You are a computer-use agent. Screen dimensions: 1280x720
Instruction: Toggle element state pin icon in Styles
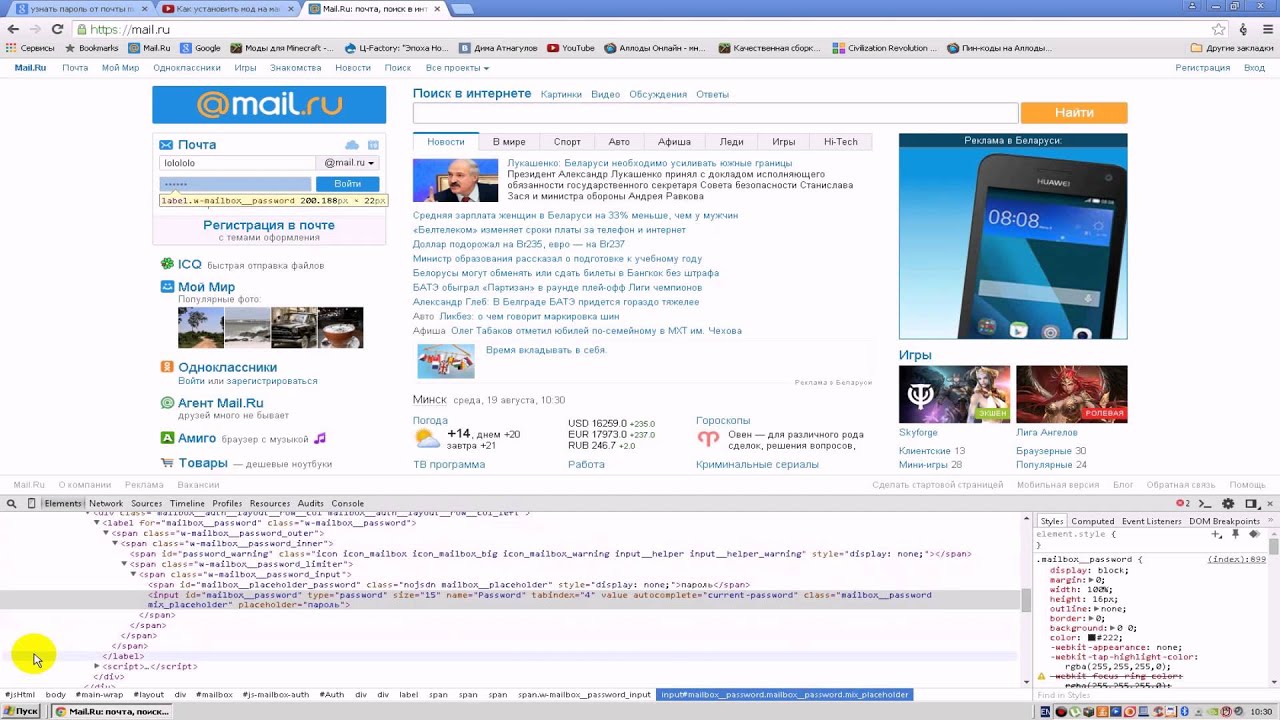(x=1236, y=534)
